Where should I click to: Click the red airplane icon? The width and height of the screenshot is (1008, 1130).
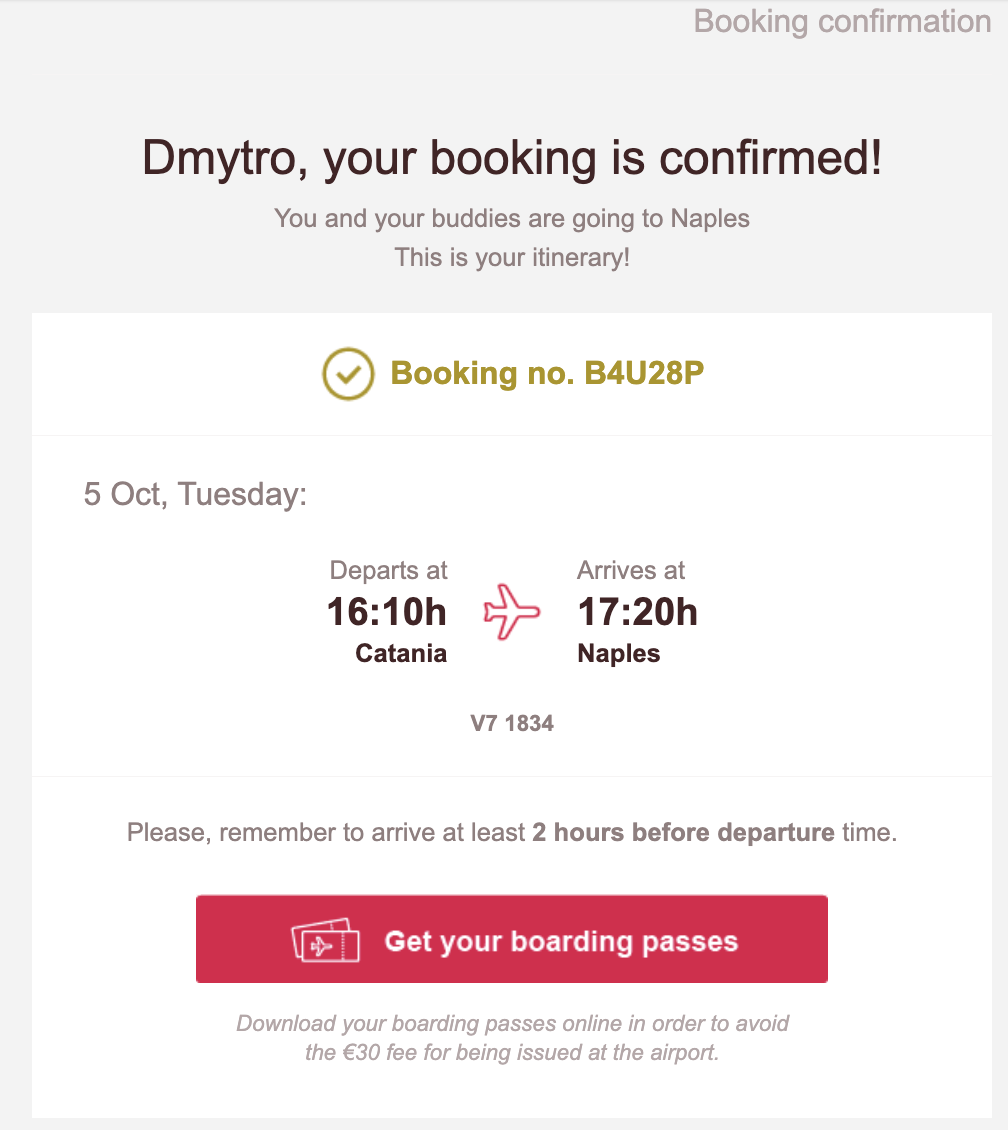pyautogui.click(x=511, y=611)
